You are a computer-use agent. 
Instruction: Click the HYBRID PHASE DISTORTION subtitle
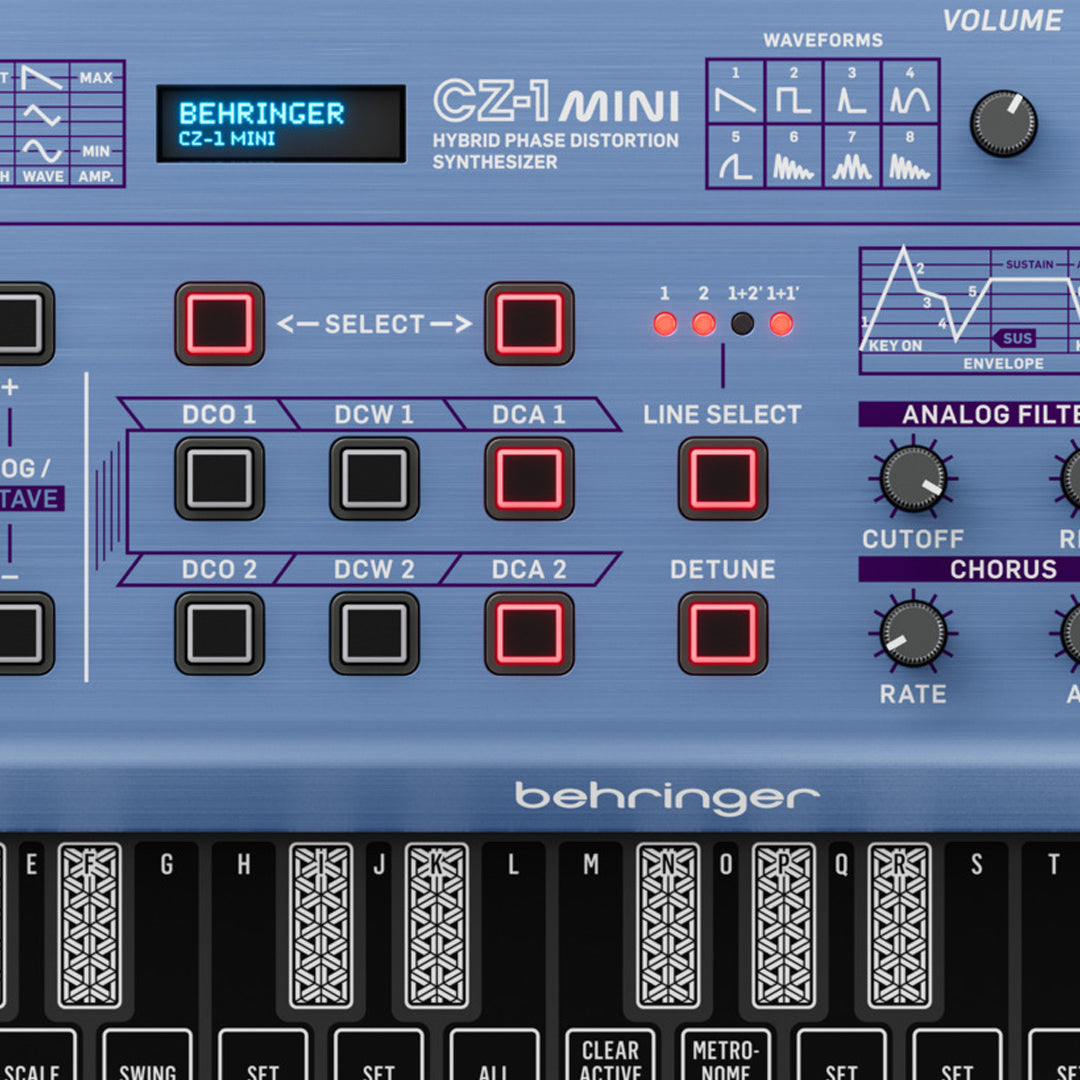555,141
